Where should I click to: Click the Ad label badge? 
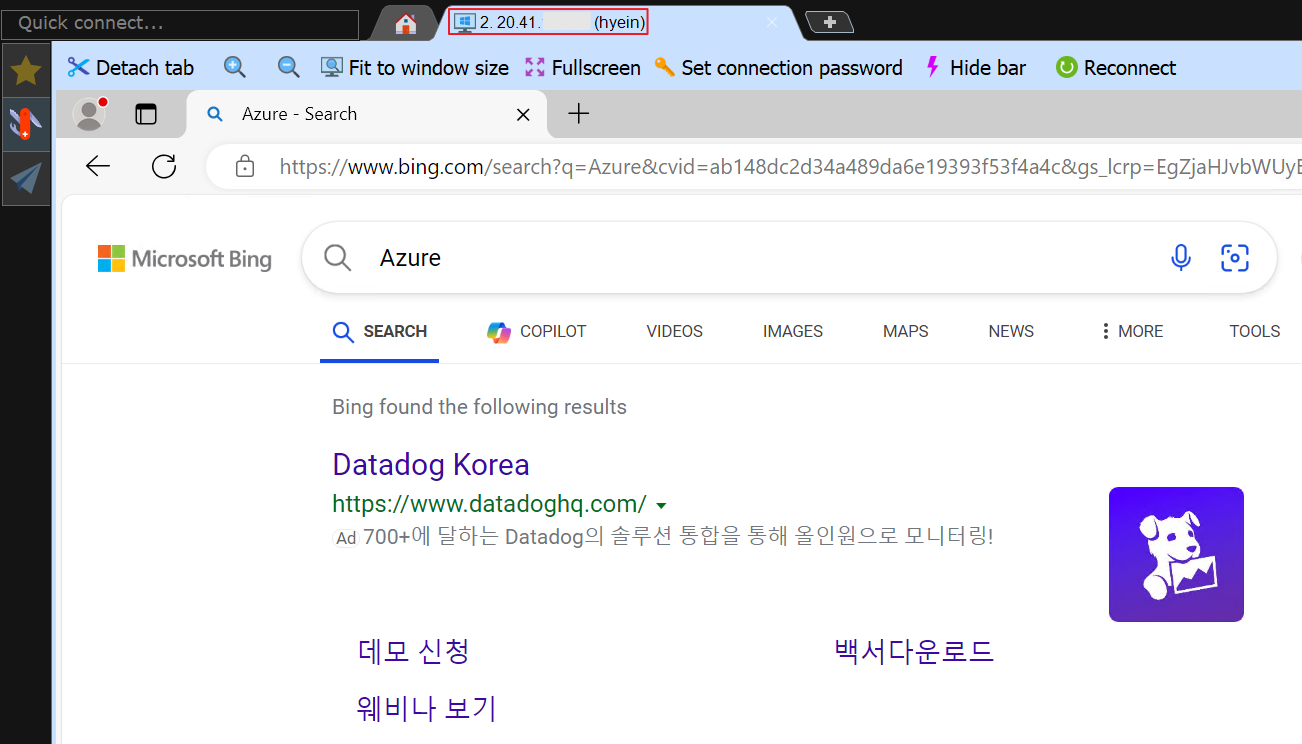tap(345, 538)
